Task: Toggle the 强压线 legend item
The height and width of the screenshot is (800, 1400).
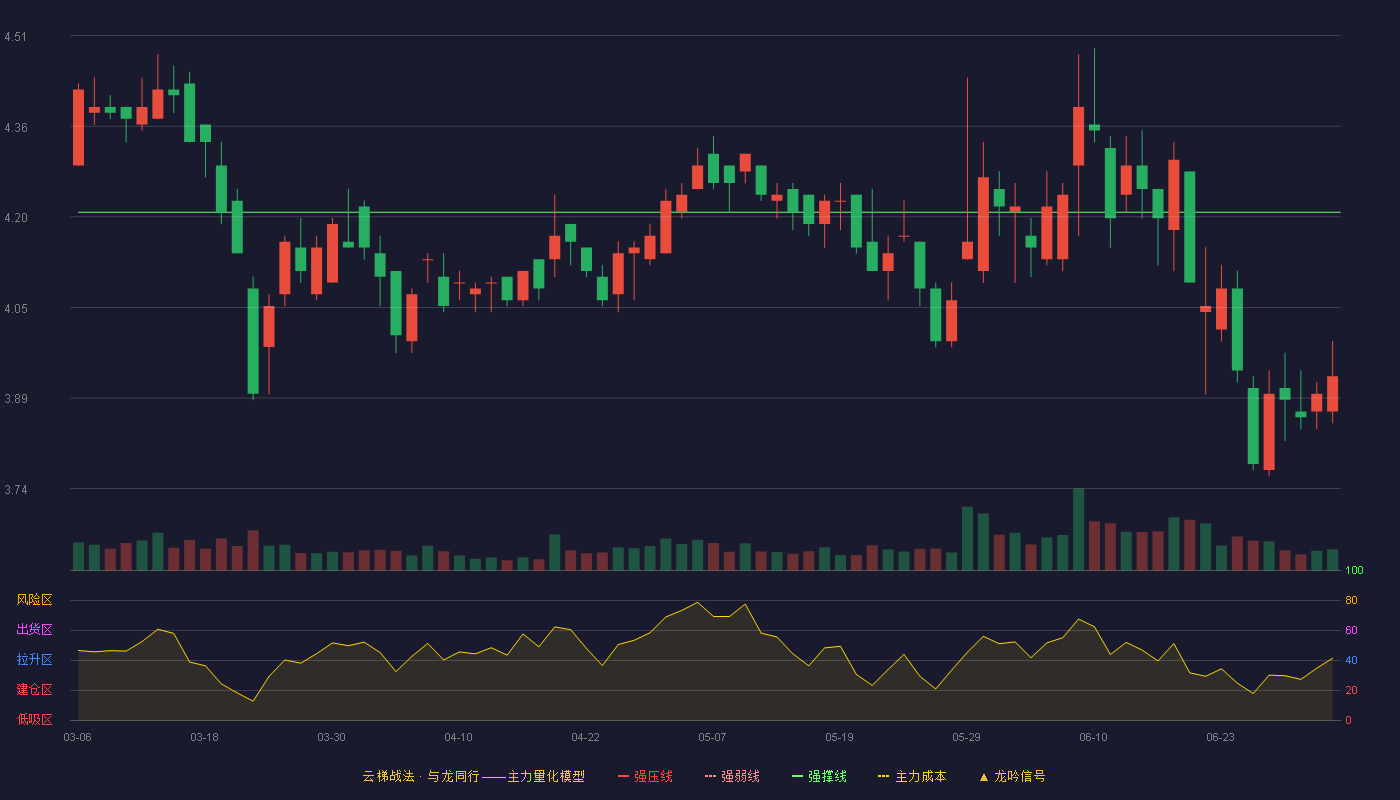Action: click(x=645, y=776)
